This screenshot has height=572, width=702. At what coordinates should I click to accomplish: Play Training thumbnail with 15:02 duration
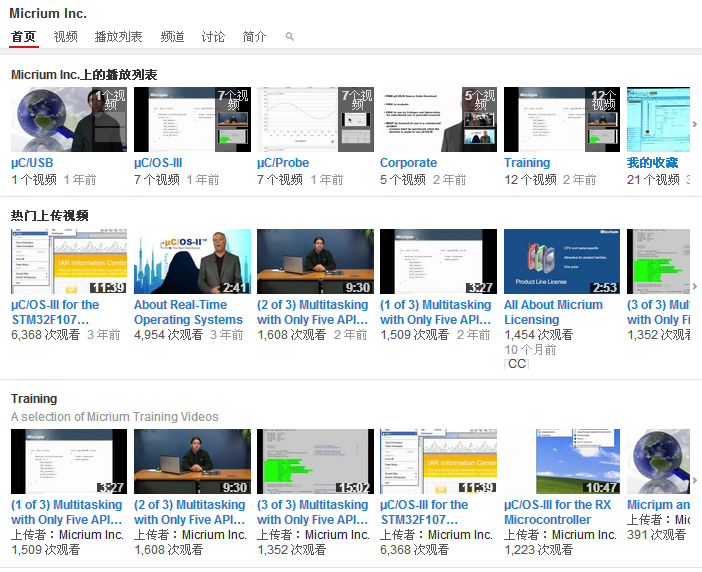pos(315,461)
